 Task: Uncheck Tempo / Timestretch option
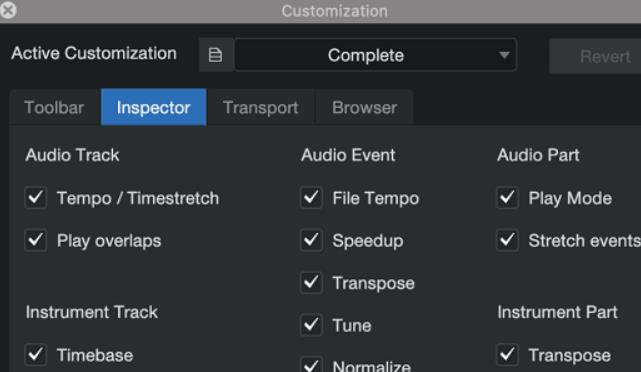point(36,198)
